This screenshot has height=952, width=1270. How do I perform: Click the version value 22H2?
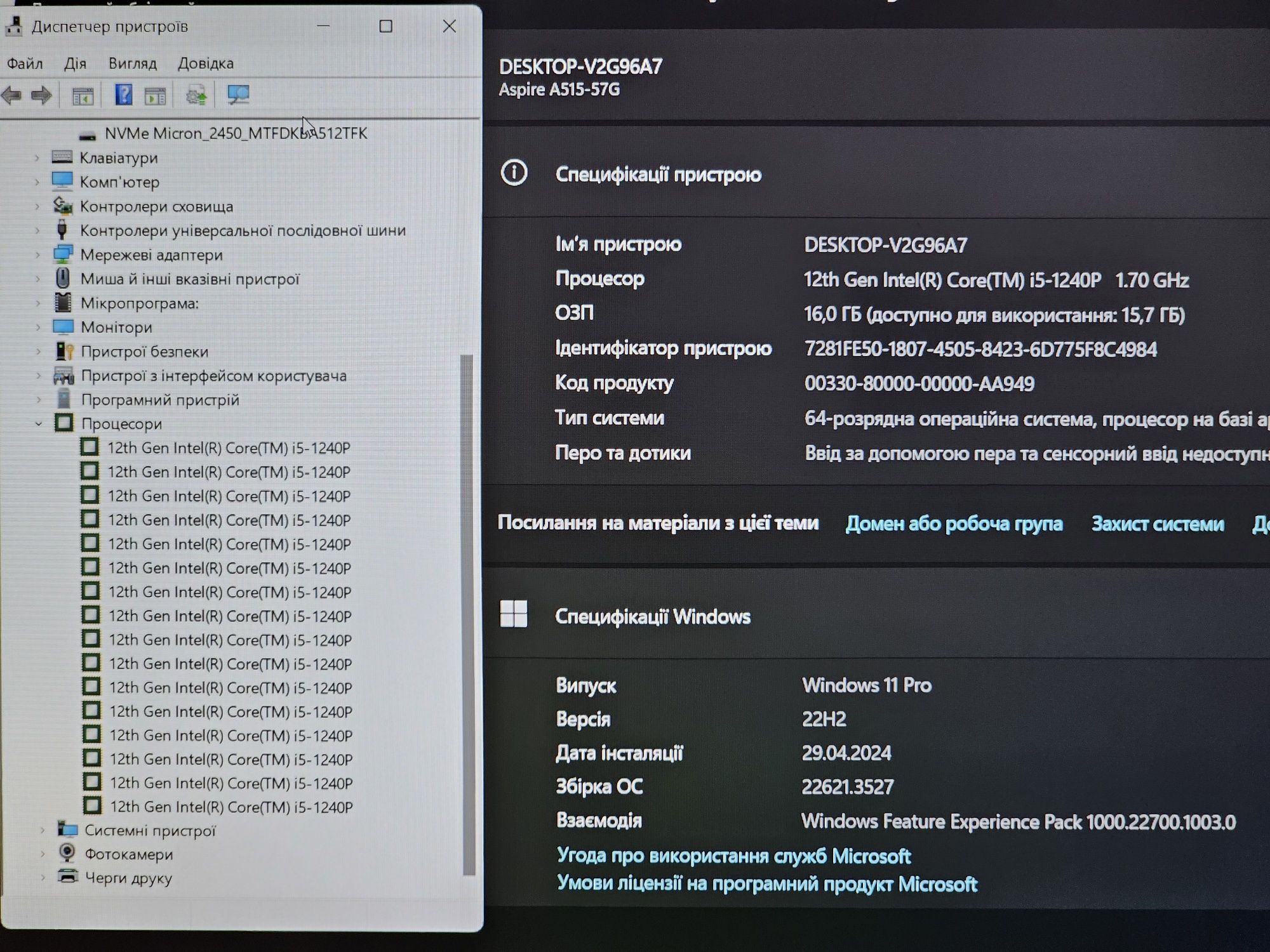(824, 719)
